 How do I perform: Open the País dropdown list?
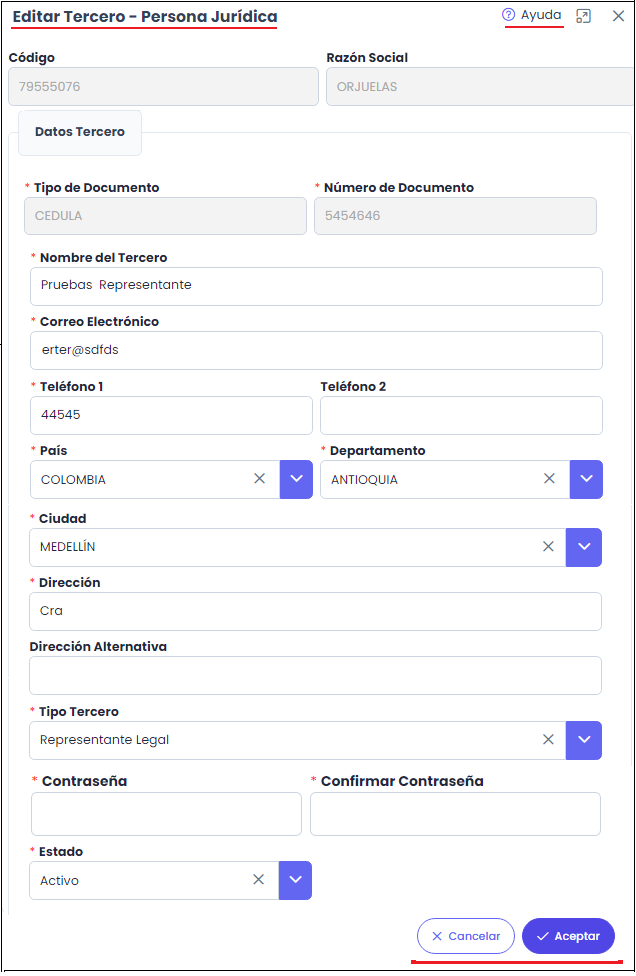pos(296,479)
